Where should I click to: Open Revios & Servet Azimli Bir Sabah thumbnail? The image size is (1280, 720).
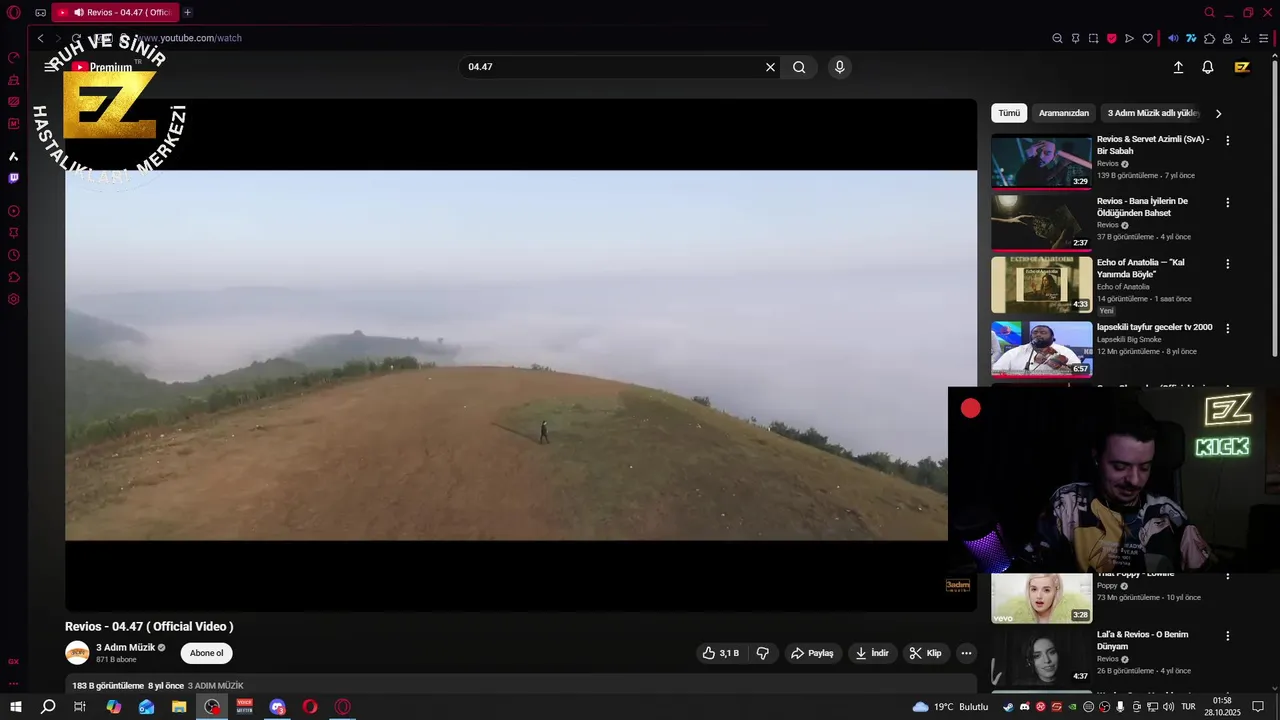tap(1041, 161)
